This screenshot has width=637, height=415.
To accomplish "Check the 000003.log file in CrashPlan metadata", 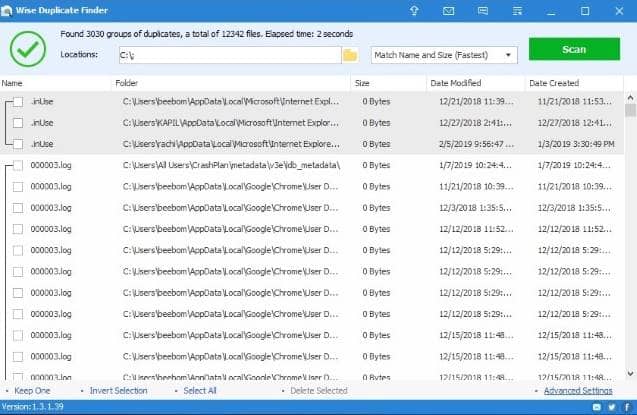I will (18, 165).
